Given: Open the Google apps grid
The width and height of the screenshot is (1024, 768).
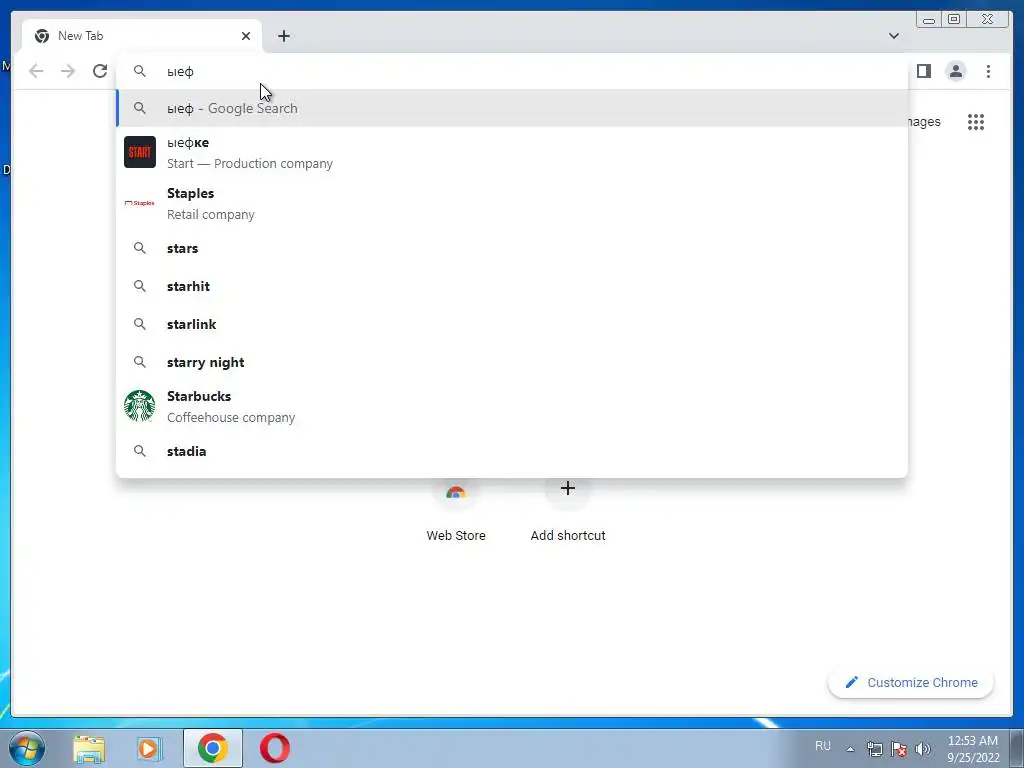Looking at the screenshot, I should click(976, 122).
